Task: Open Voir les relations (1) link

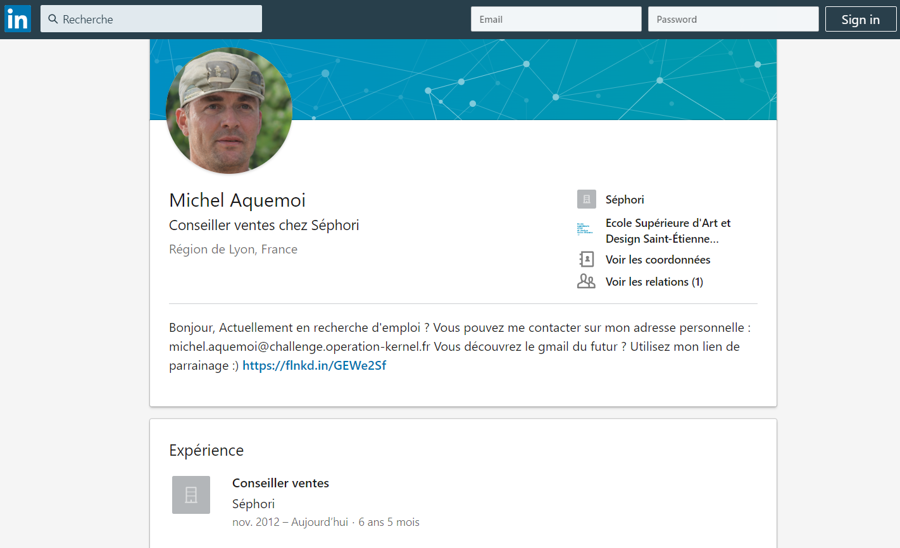Action: tap(654, 282)
